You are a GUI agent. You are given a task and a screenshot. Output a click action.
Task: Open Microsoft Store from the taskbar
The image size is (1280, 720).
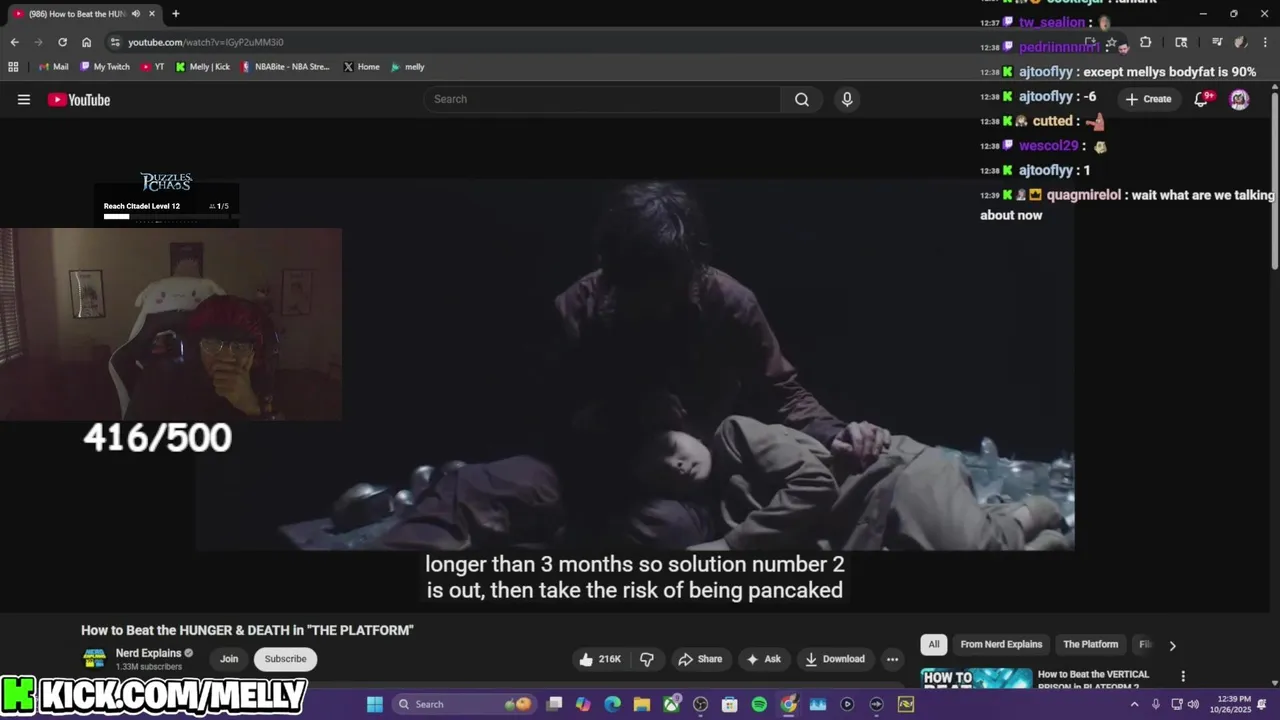point(730,704)
